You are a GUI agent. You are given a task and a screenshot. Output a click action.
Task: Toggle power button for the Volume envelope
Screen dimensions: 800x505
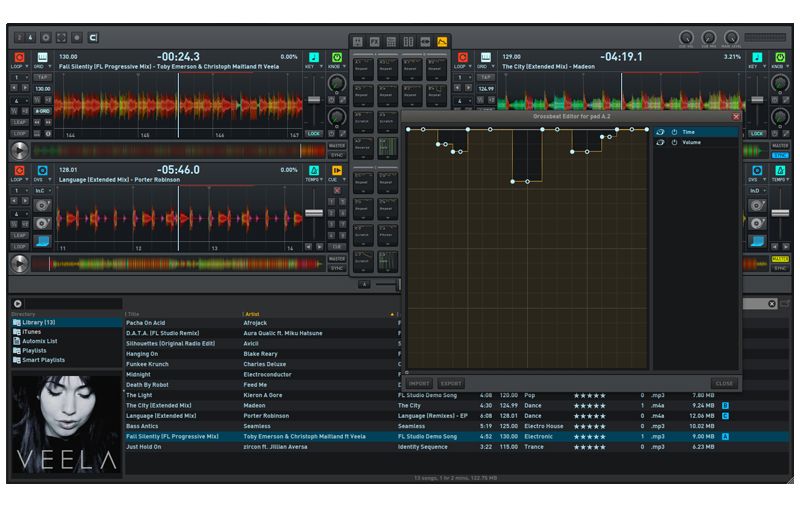pos(674,143)
